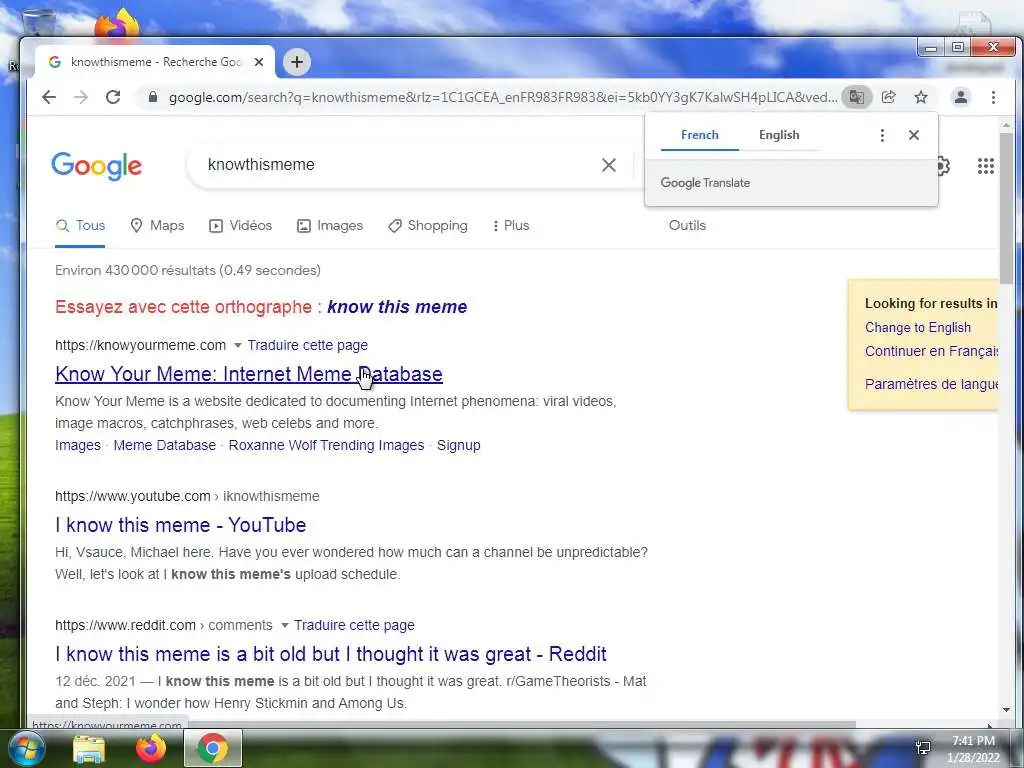The width and height of the screenshot is (1024, 768).
Task: Go back using the browser back arrow
Action: (49, 97)
